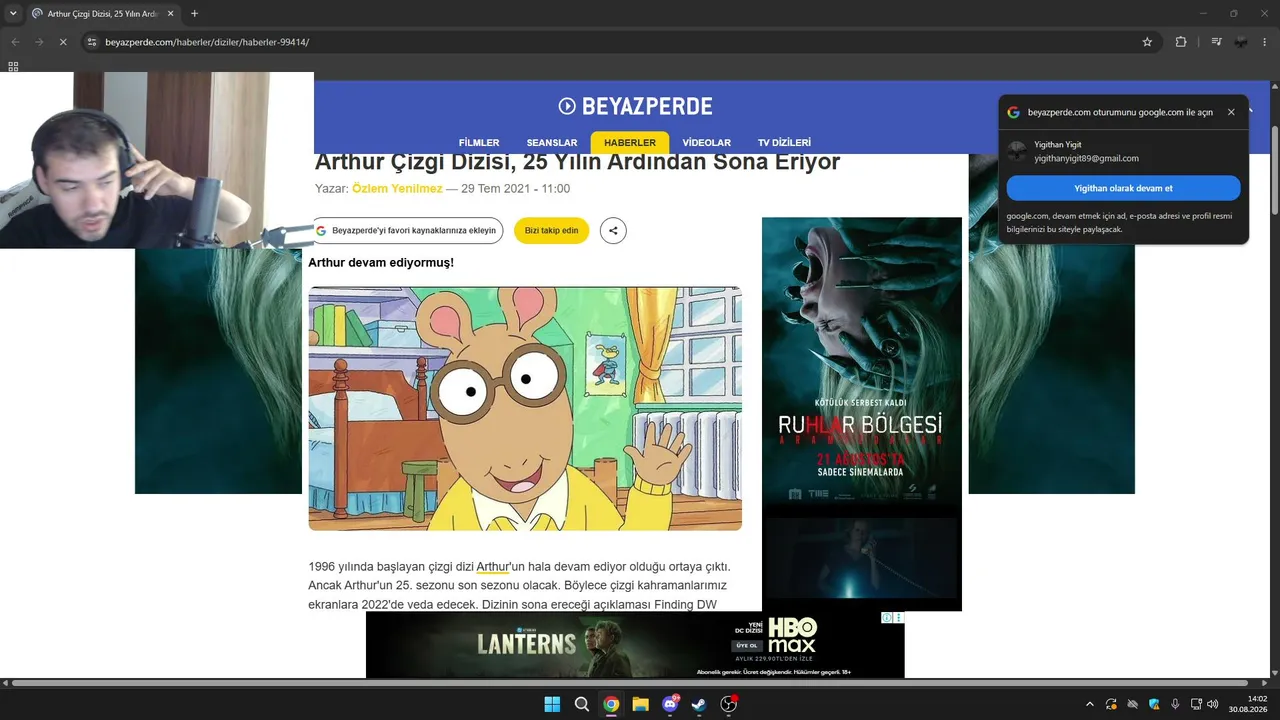Open the Ruhlar Bölgesi movie poster ad
1280x720 pixels.
click(x=862, y=414)
